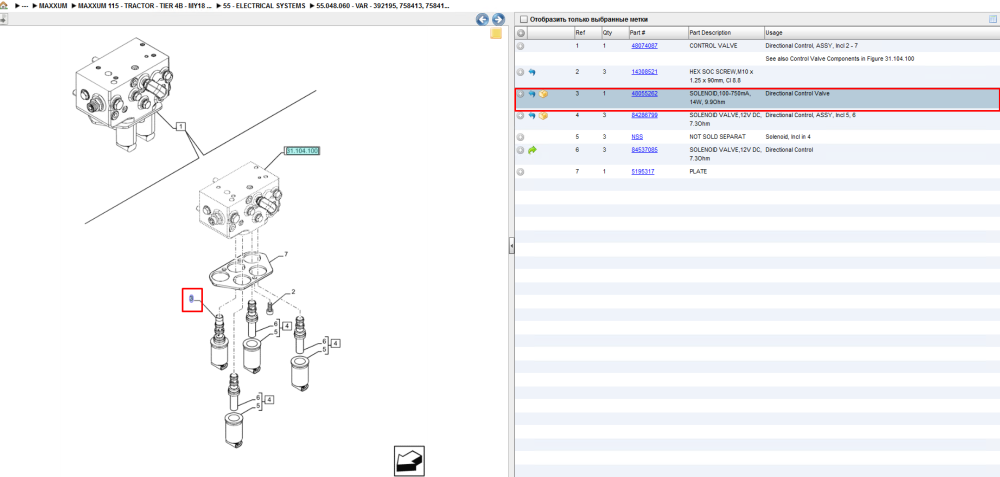Click the large return arrow icon below diagram

409,460
